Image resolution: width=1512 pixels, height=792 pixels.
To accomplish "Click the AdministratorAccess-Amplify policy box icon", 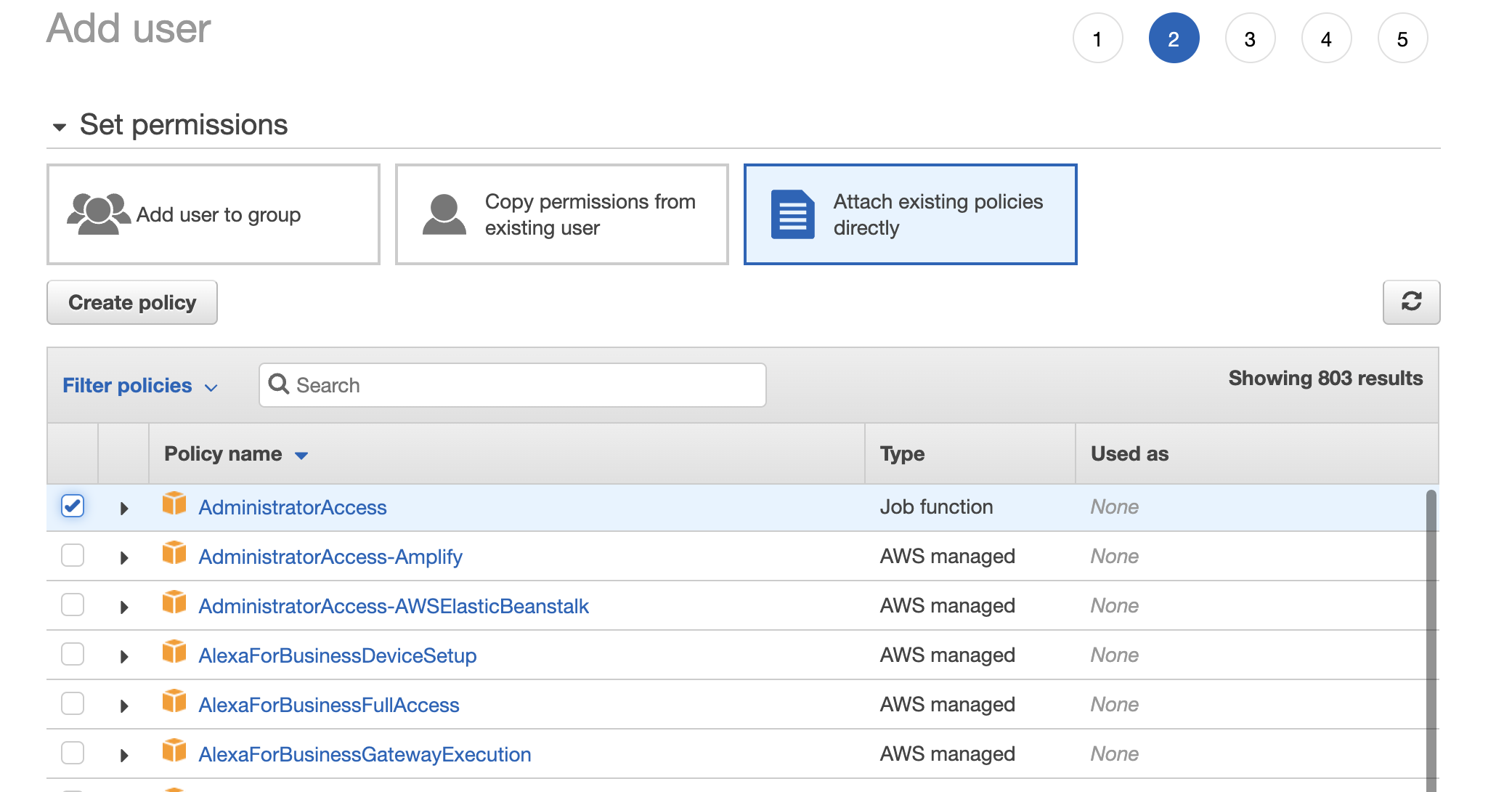I will [174, 552].
